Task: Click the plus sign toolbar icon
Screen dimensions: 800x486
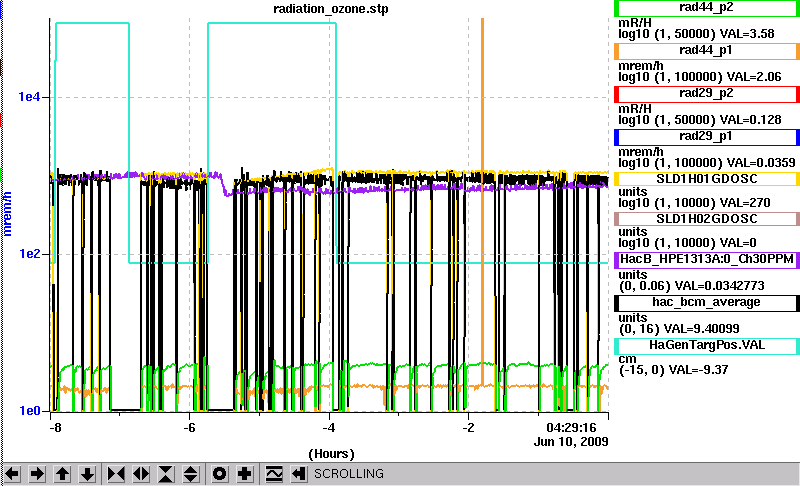Action: [245, 474]
